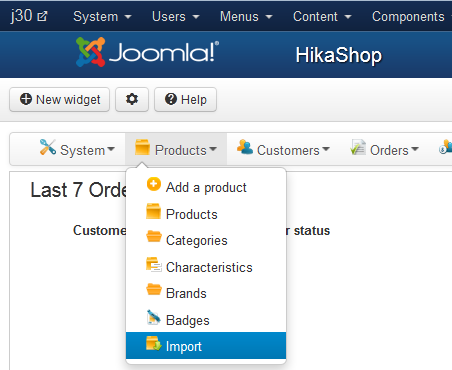The width and height of the screenshot is (452, 370).
Task: Open the Users dropdown menu
Action: 176,17
